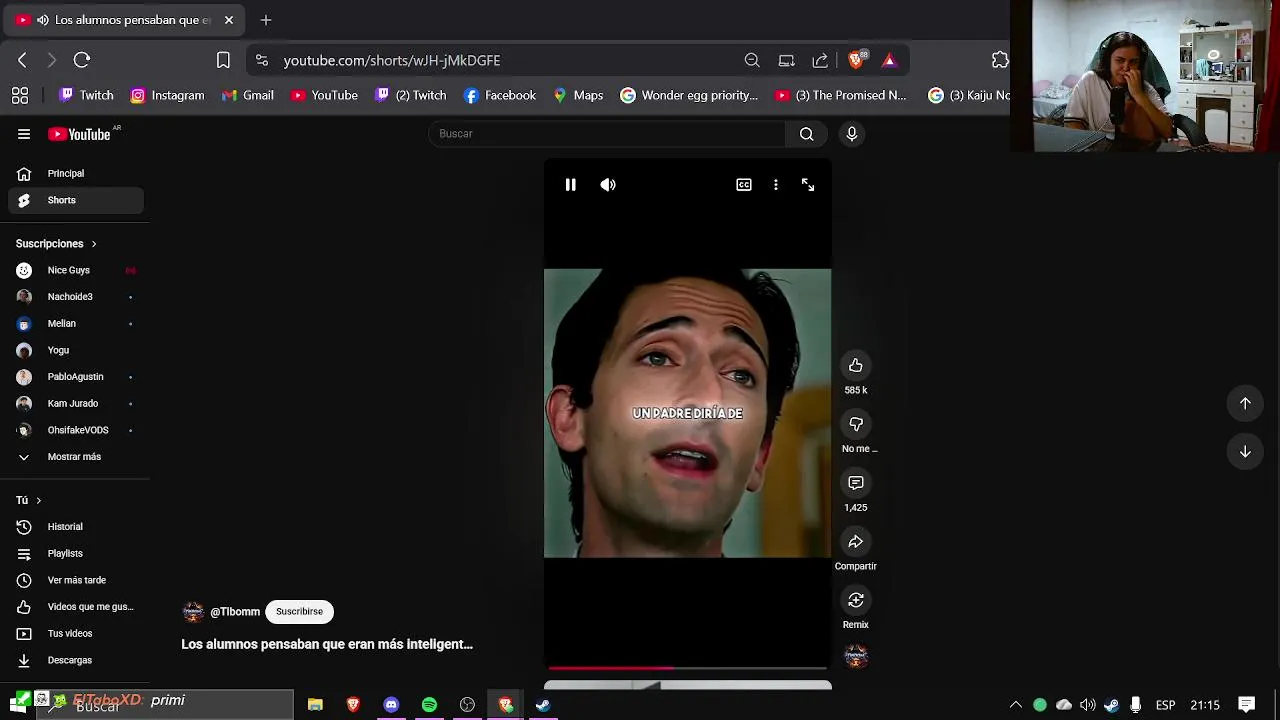This screenshot has height=720, width=1280.
Task: Open browser zoom indicator in address bar
Action: tap(752, 60)
